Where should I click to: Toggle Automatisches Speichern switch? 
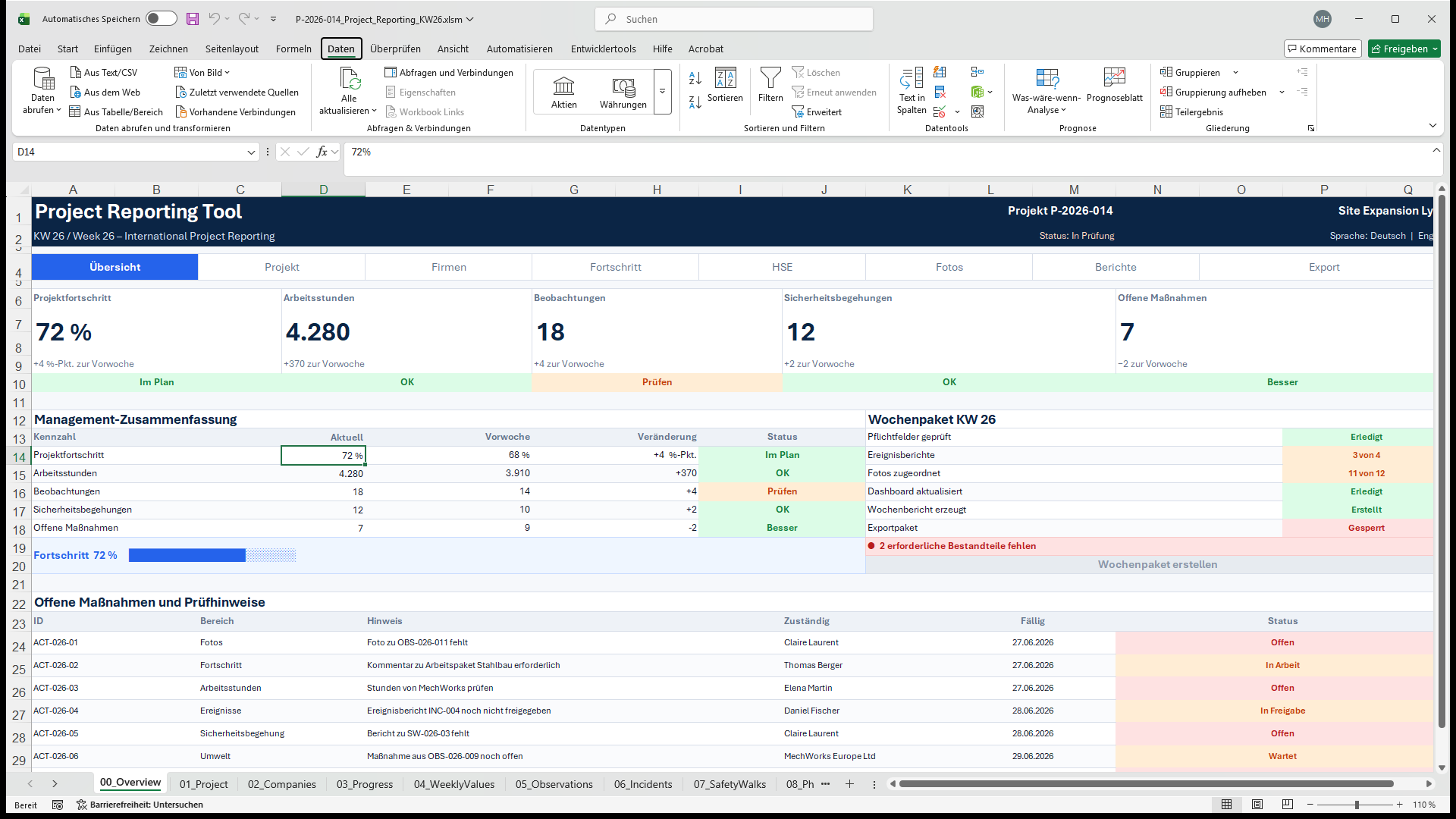[161, 19]
